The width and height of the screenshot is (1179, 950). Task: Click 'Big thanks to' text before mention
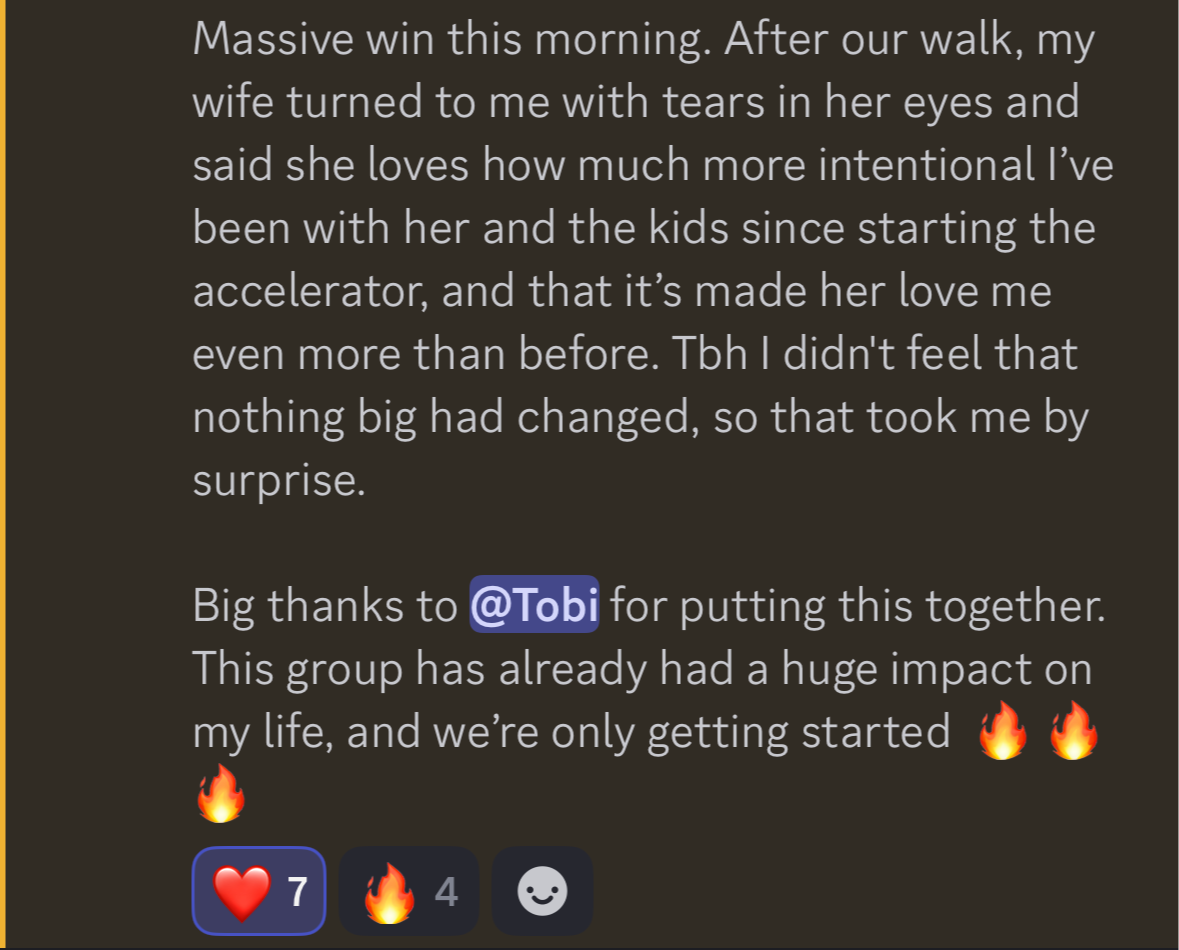325,605
